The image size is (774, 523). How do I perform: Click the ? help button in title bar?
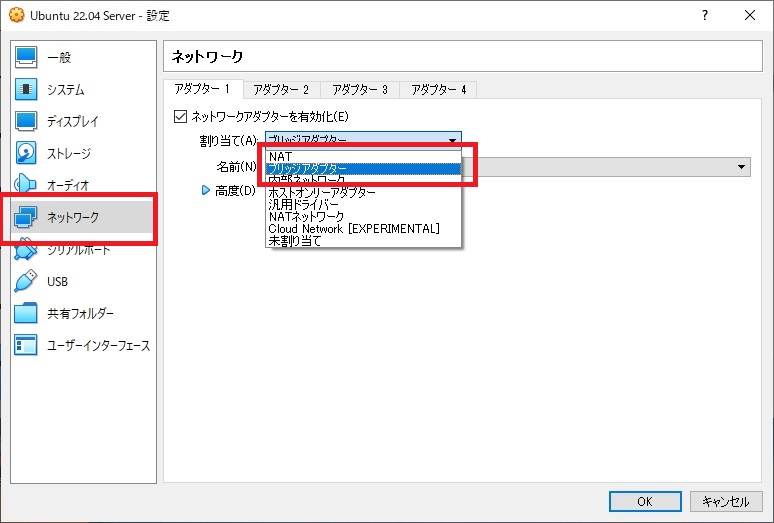705,15
